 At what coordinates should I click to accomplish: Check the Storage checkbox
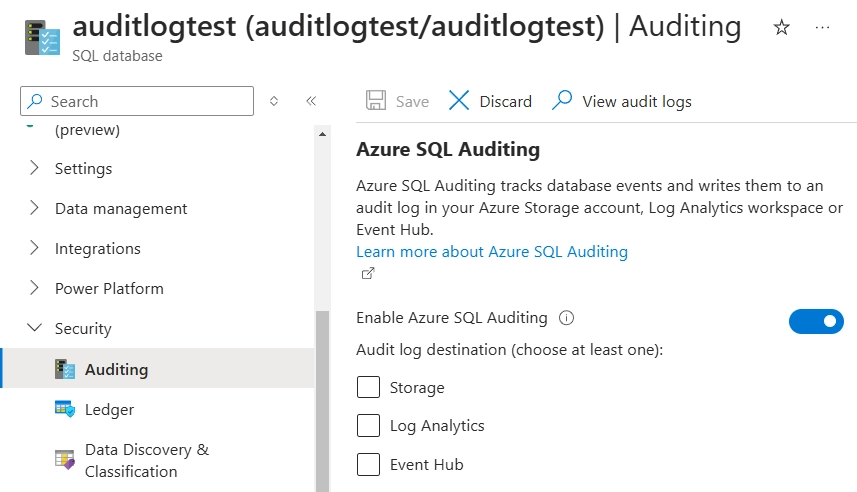pyautogui.click(x=369, y=387)
